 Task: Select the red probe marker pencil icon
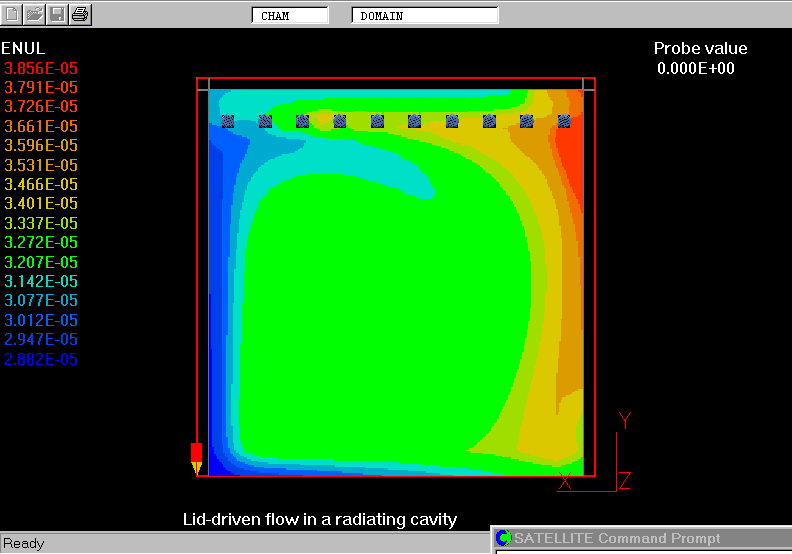[196, 458]
